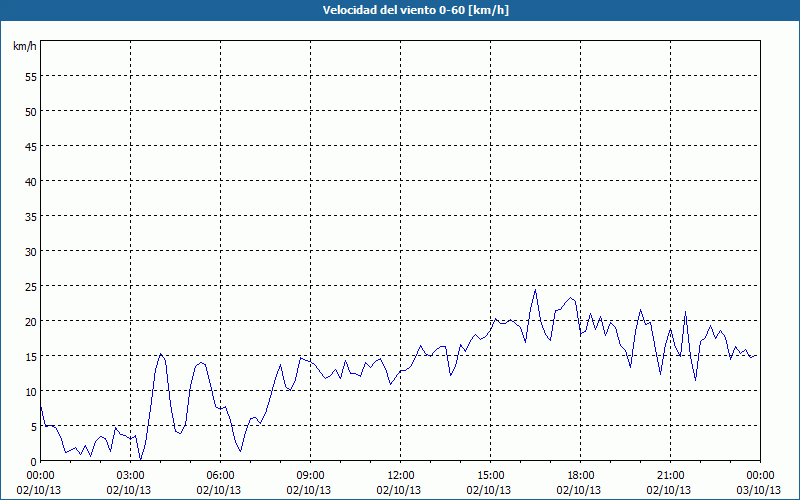
Task: Click the '03/10/13' date label
Action: click(759, 490)
